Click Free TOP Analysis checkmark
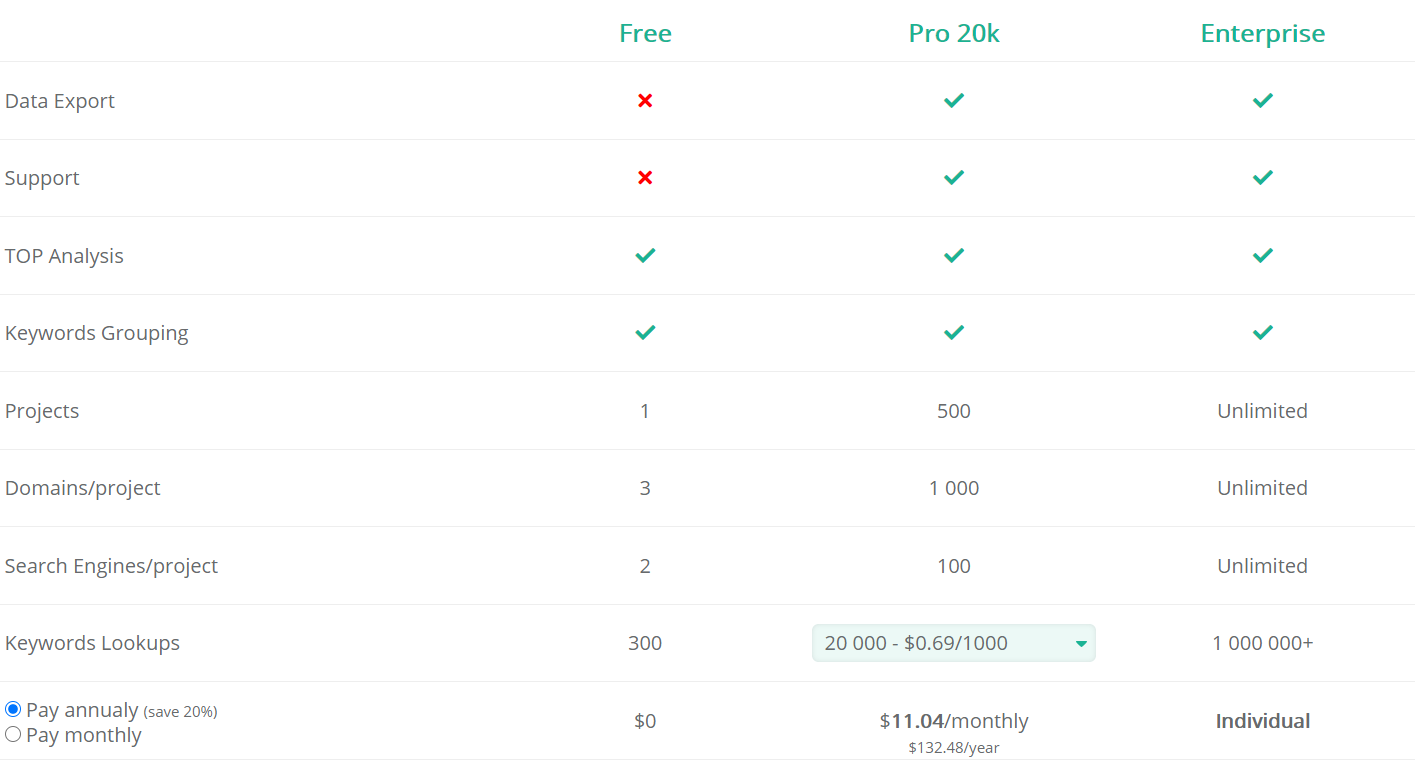This screenshot has width=1415, height=765. pyautogui.click(x=645, y=255)
